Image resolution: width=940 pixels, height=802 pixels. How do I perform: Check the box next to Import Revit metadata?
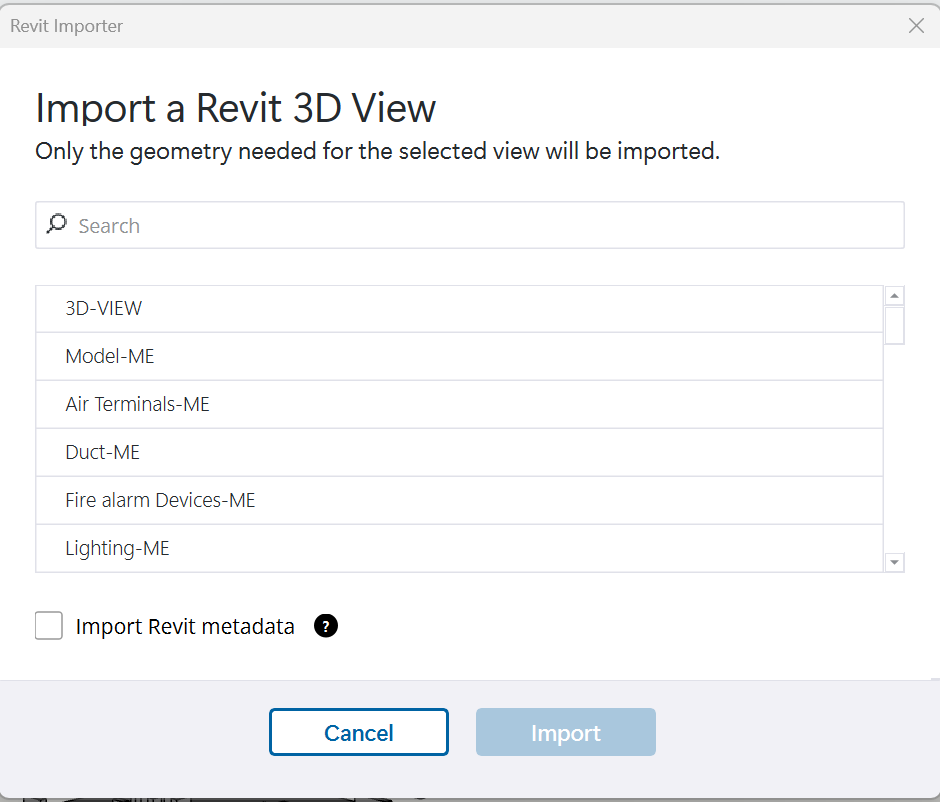coord(48,625)
